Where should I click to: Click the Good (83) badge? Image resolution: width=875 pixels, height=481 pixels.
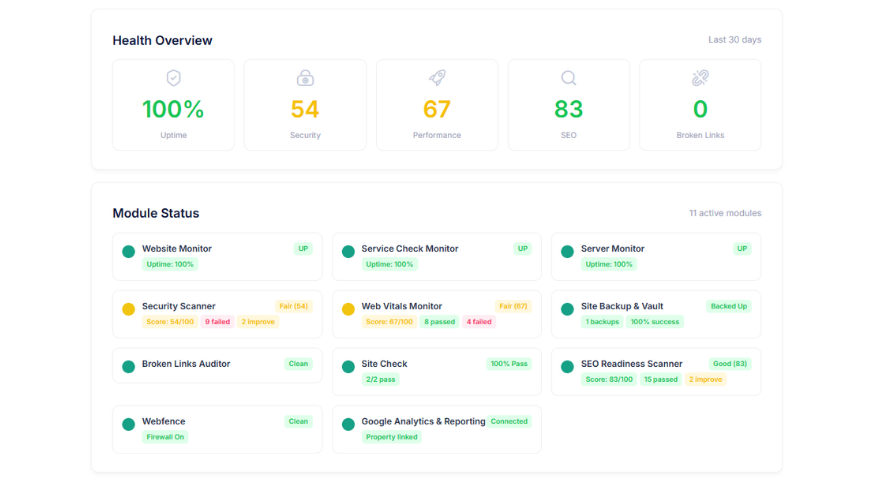[730, 364]
